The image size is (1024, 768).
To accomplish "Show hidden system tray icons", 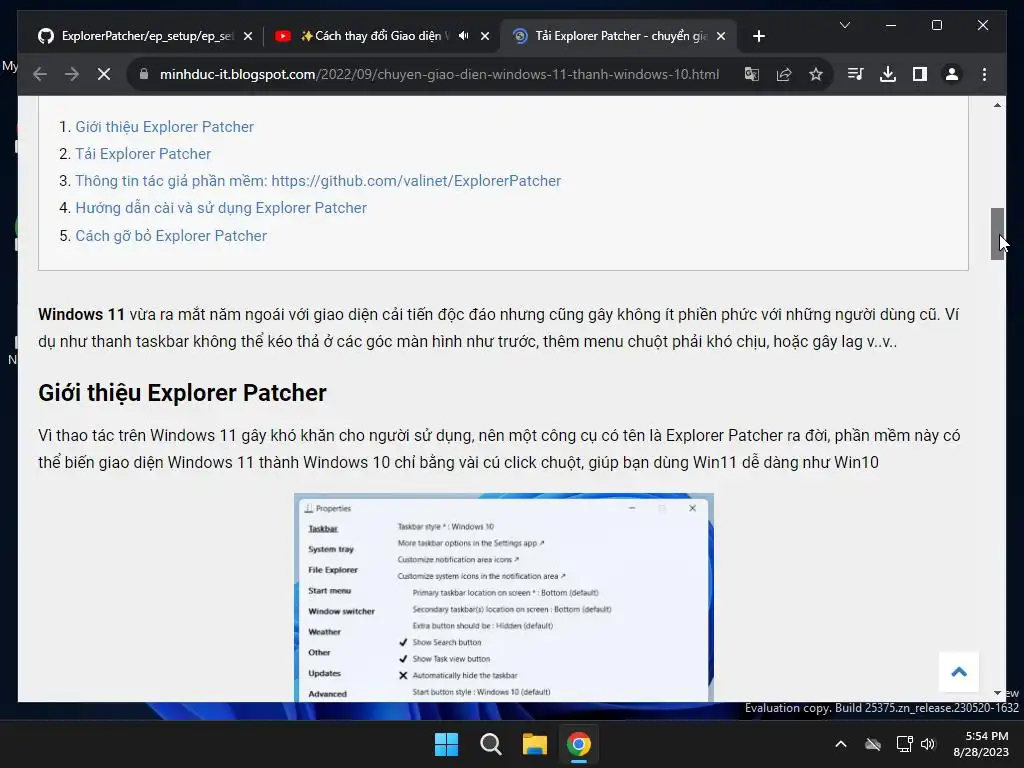I will tap(841, 744).
